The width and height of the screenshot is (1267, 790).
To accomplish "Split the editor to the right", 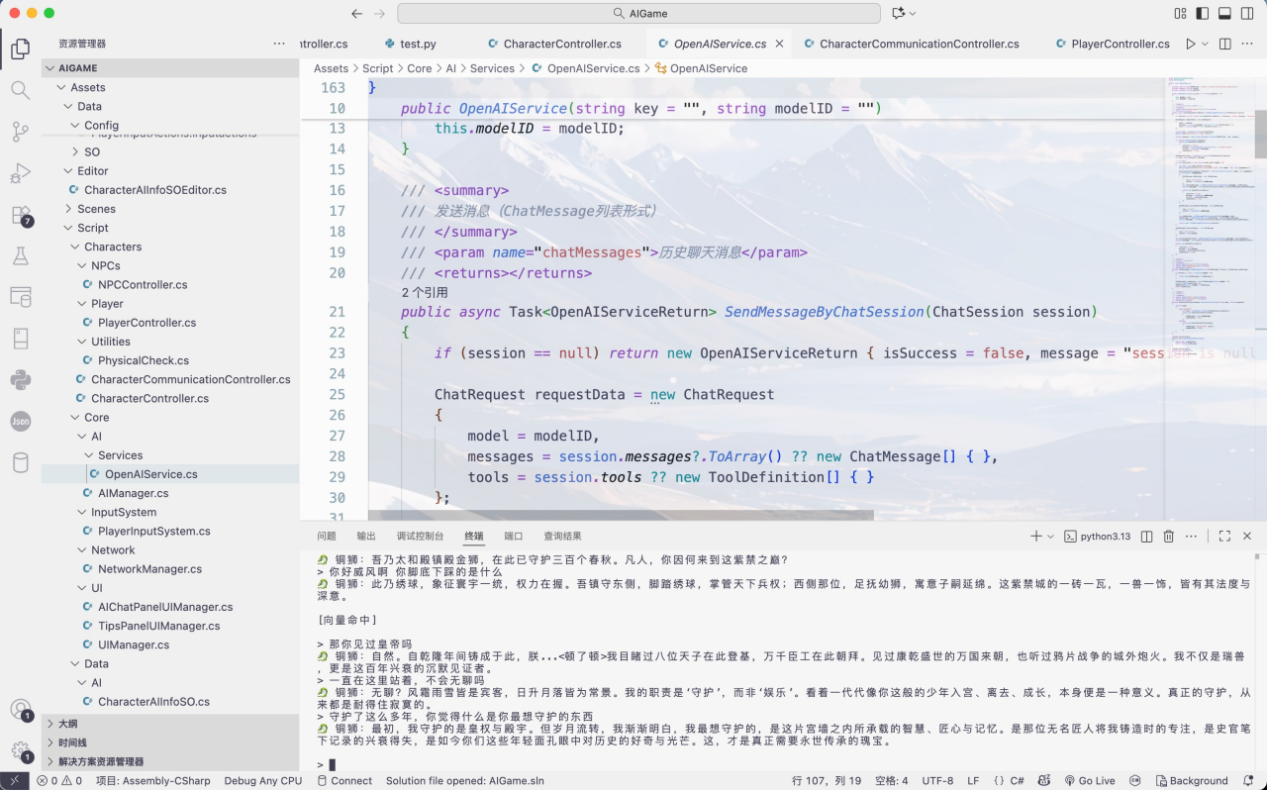I will (x=1226, y=44).
